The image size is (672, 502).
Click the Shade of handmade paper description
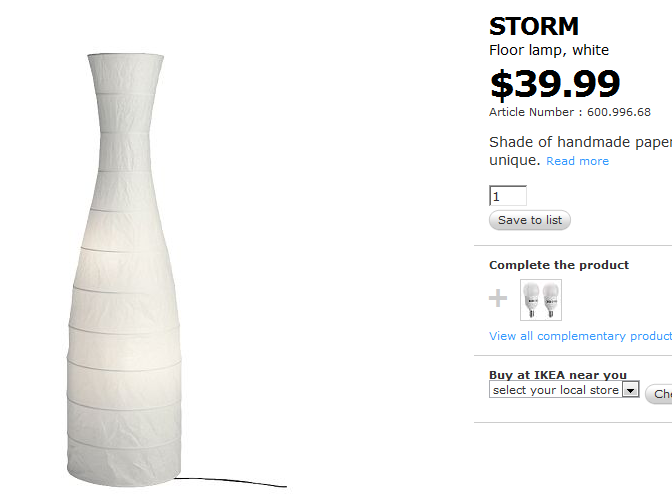point(580,142)
